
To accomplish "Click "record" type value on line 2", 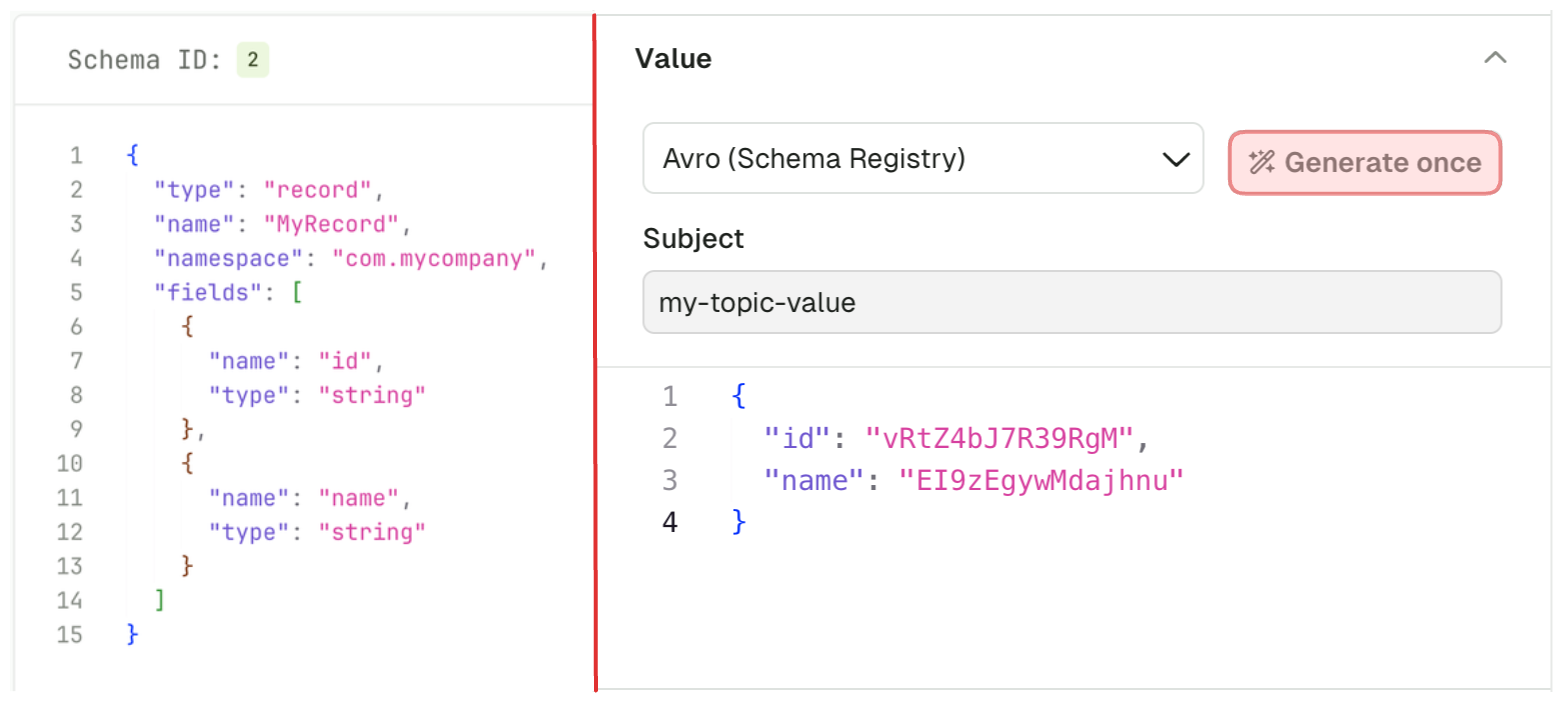I will click(318, 189).
